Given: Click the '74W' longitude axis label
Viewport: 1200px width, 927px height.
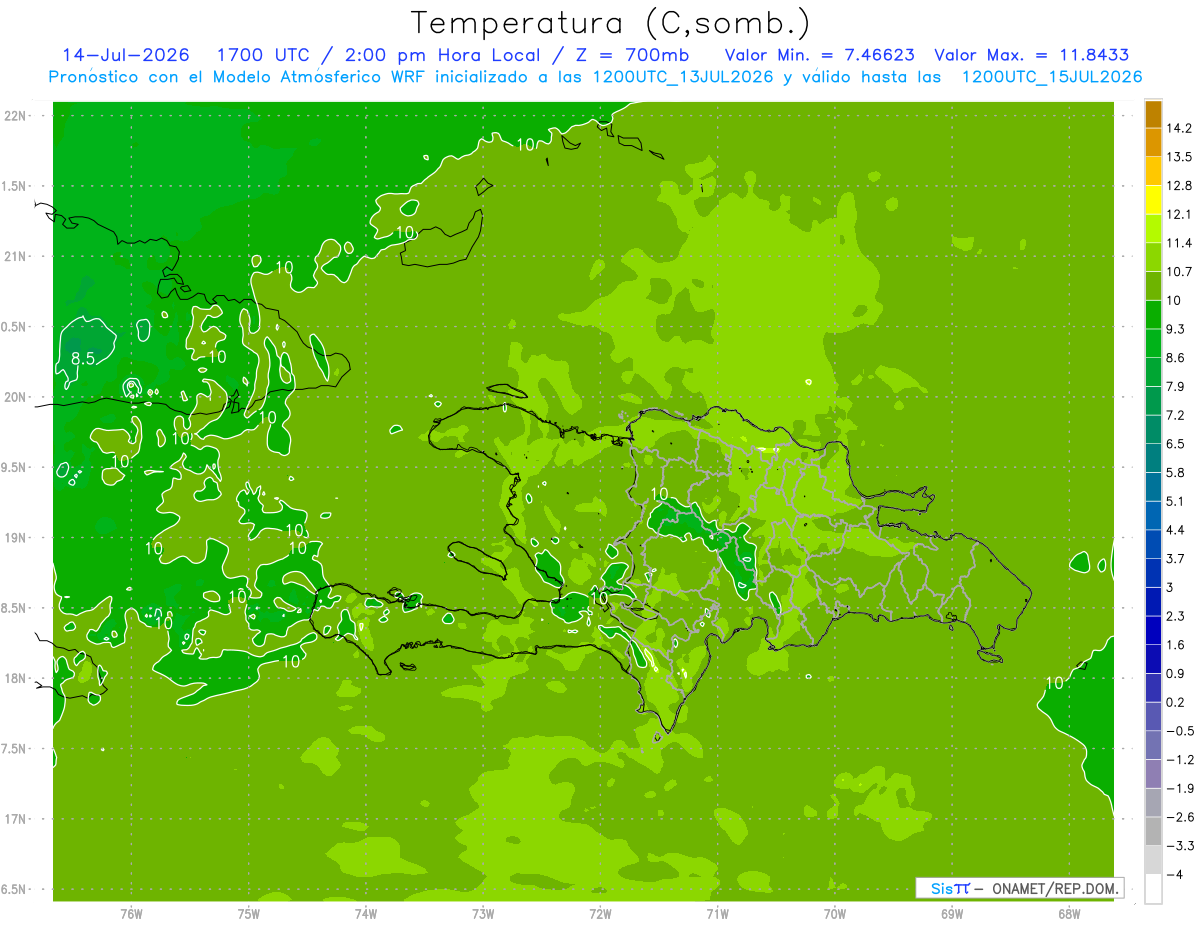Looking at the screenshot, I should click(x=365, y=913).
